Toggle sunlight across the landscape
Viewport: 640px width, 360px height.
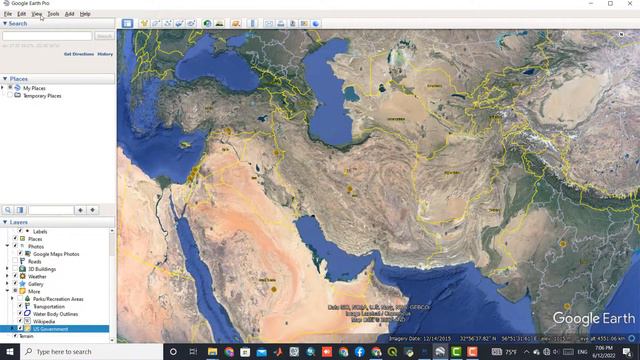pos(220,23)
